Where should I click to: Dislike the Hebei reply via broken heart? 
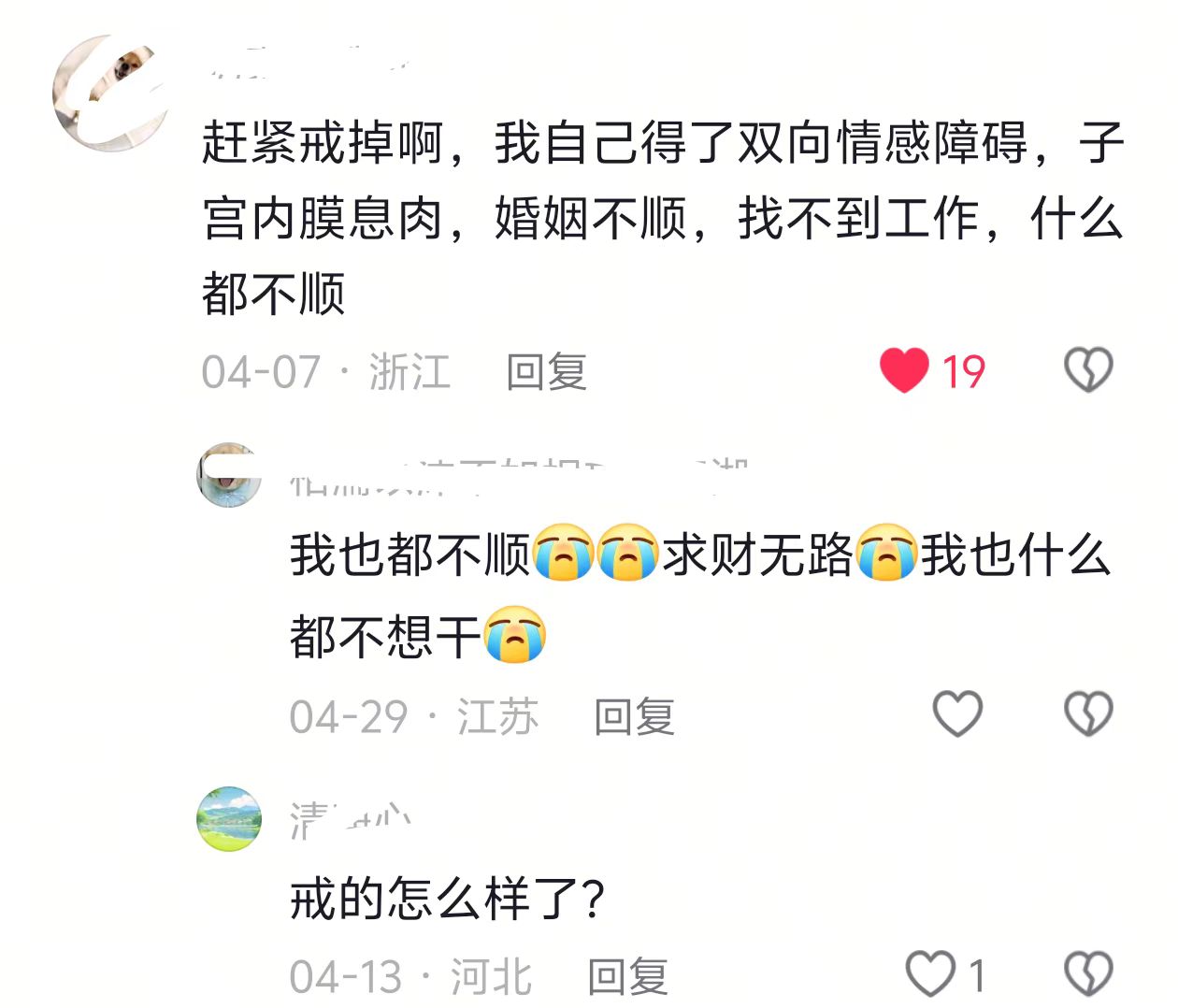[x=1088, y=973]
